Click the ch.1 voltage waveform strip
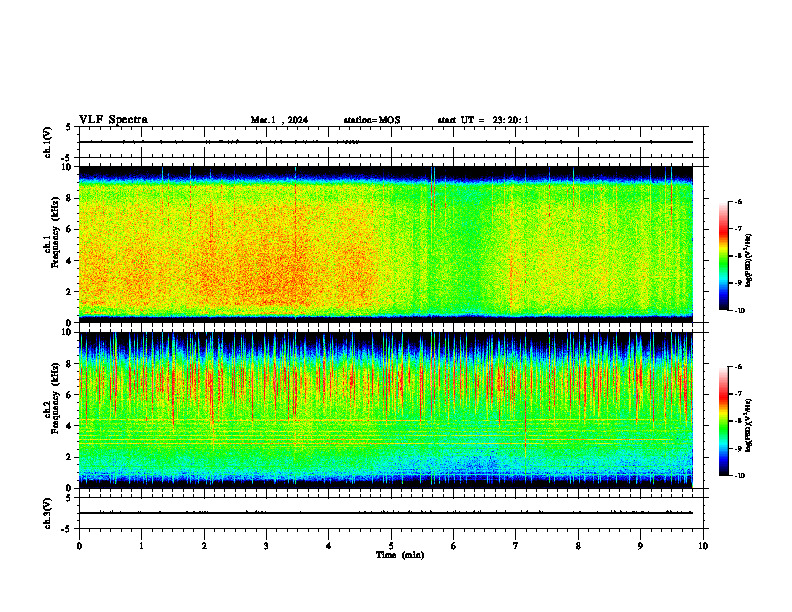Screen dimensions: 792x612 pyautogui.click(x=391, y=142)
